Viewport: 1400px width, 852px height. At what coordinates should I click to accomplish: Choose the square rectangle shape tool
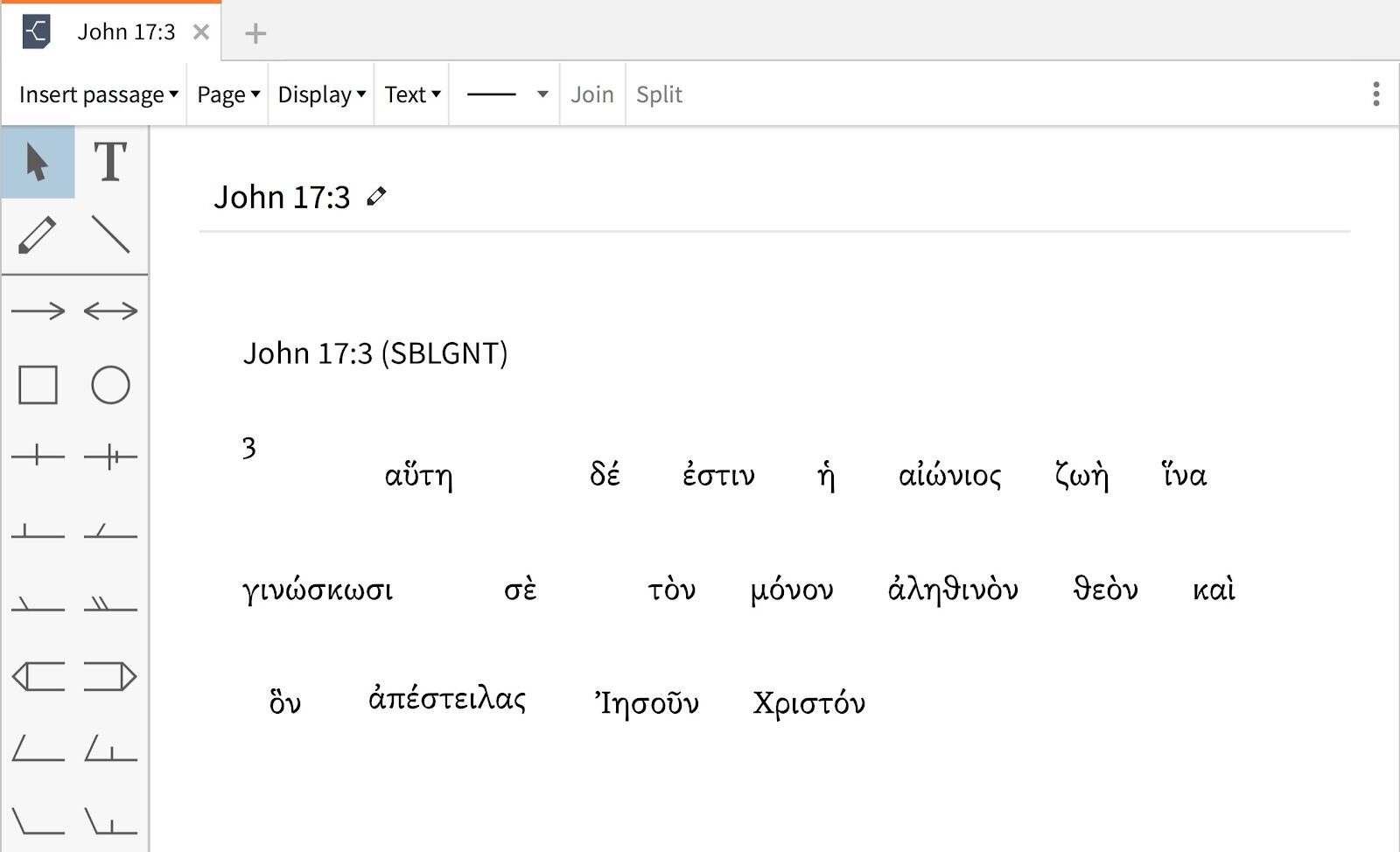coord(38,385)
